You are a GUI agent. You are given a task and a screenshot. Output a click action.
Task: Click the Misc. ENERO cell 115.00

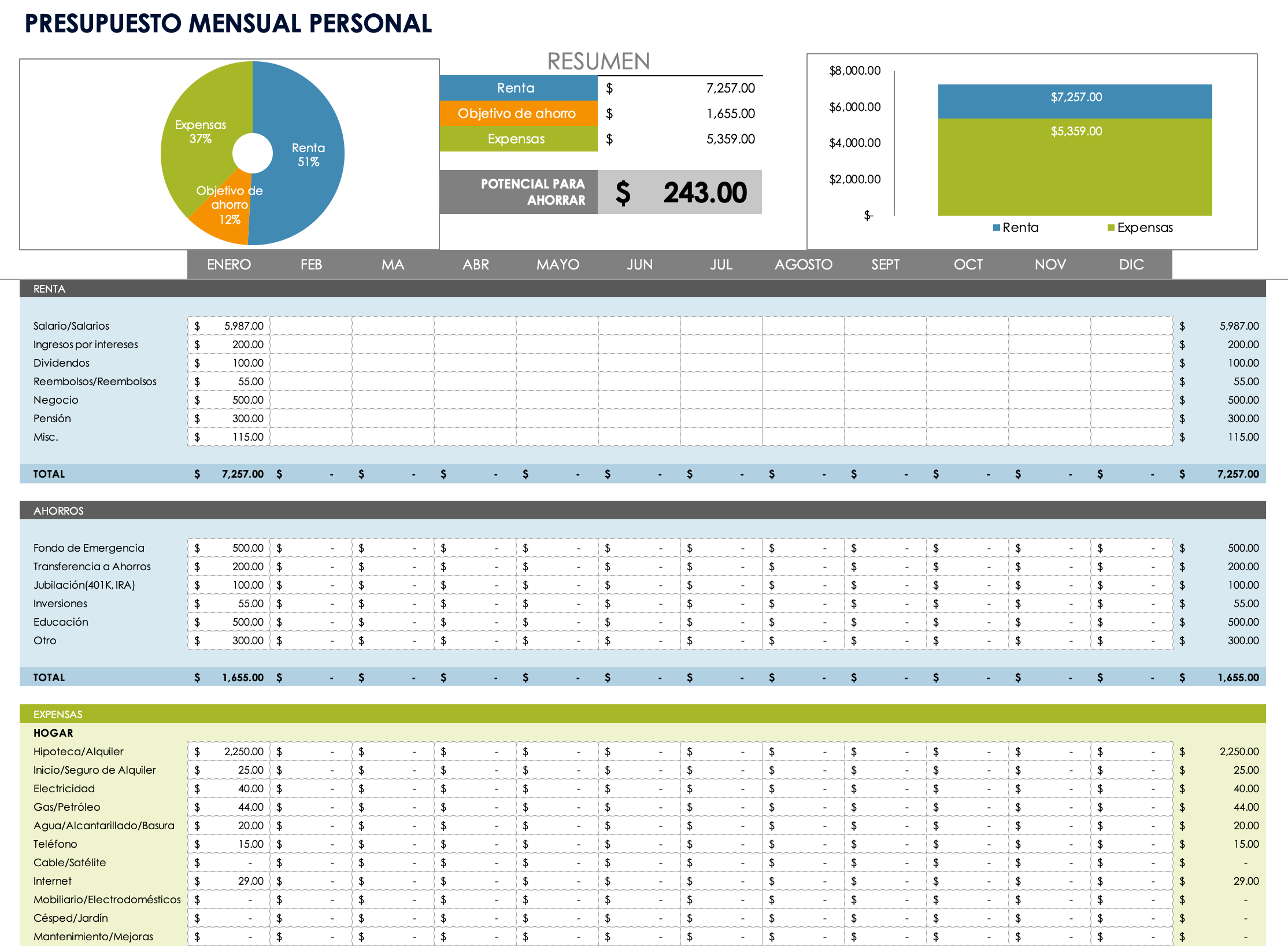(x=229, y=437)
